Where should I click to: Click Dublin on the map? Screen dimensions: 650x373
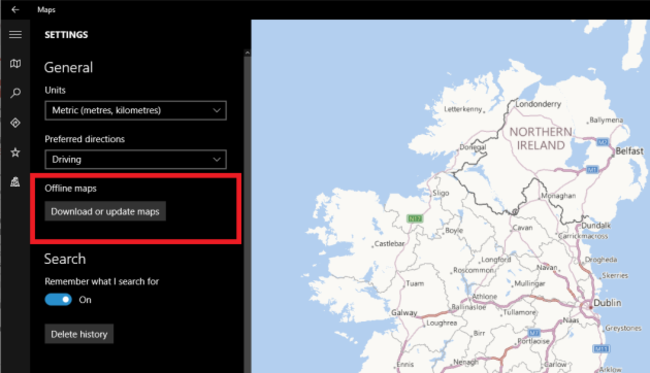point(607,303)
